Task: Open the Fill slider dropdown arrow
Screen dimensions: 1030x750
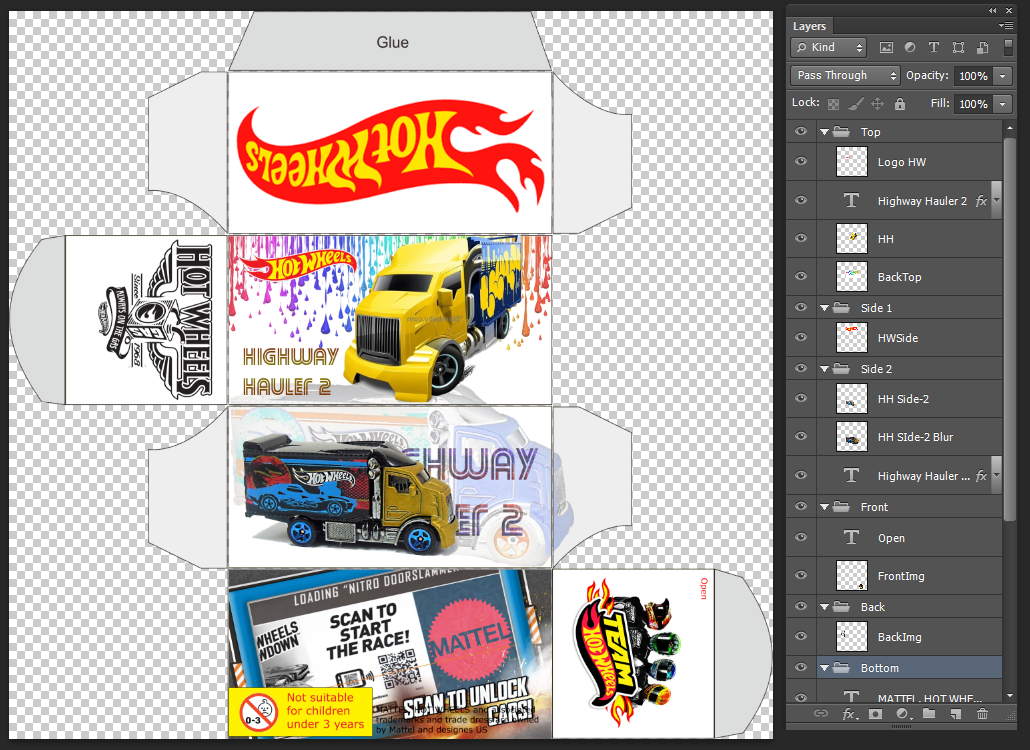Action: 1002,104
